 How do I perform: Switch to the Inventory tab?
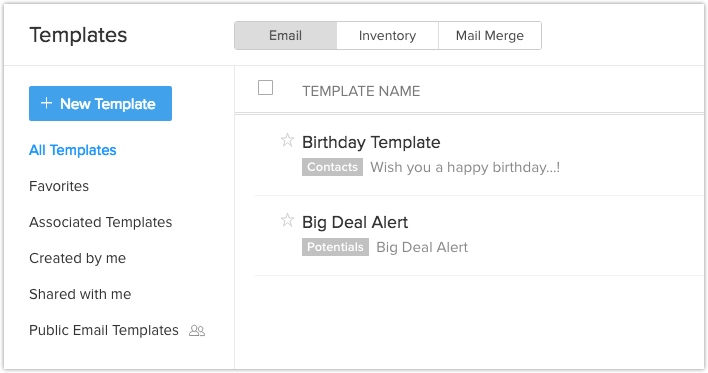[387, 36]
